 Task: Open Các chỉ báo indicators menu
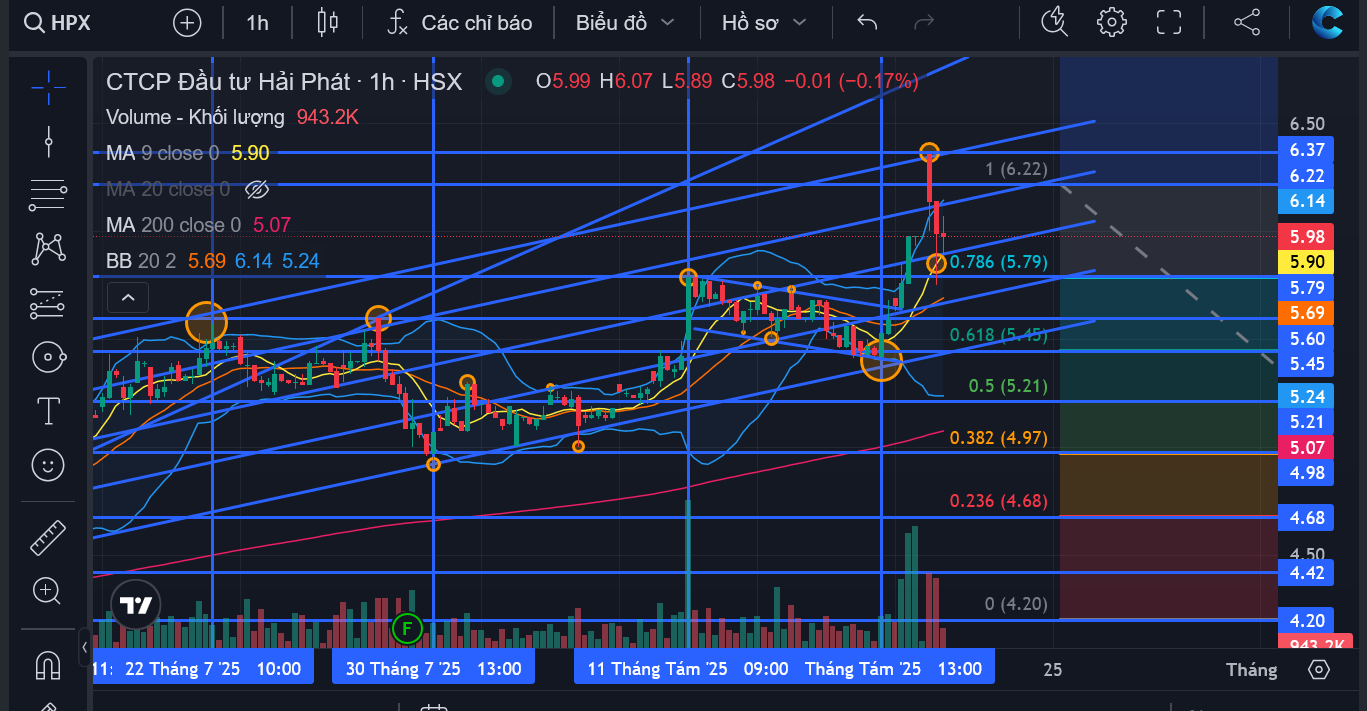(x=460, y=22)
